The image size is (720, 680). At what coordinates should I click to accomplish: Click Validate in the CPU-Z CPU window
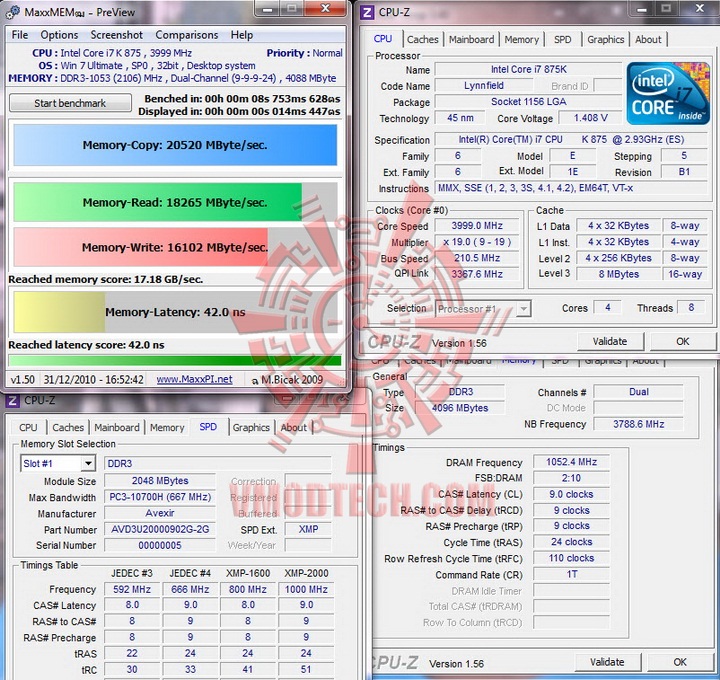610,341
